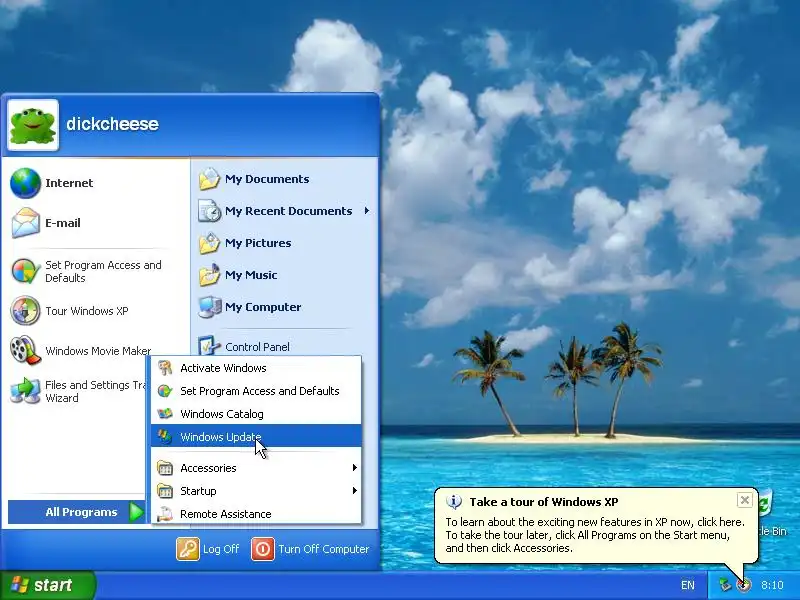Click the red Turn Off Computer icon
This screenshot has height=600, width=800.
263,549
